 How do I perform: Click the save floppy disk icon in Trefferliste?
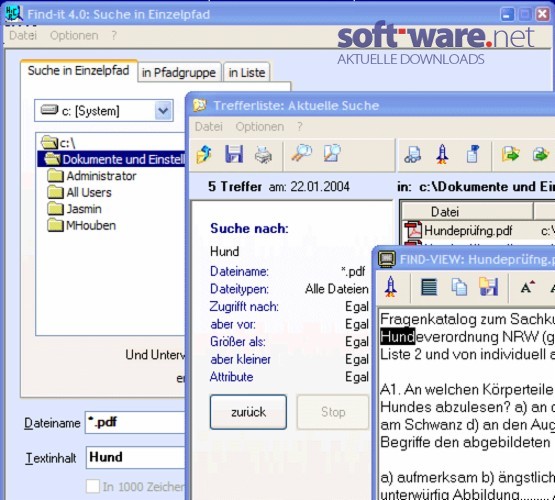coord(234,154)
